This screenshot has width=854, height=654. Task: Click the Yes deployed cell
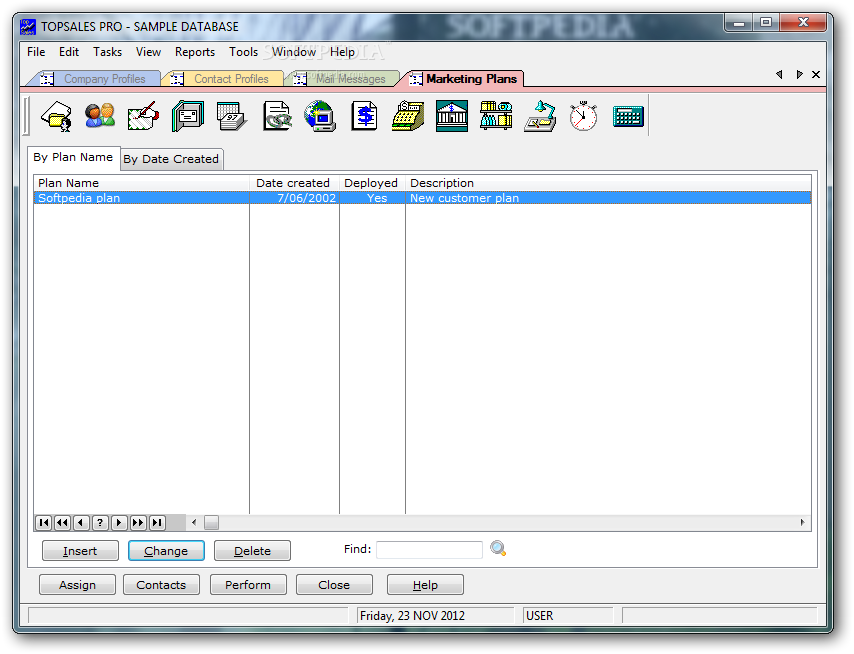377,198
